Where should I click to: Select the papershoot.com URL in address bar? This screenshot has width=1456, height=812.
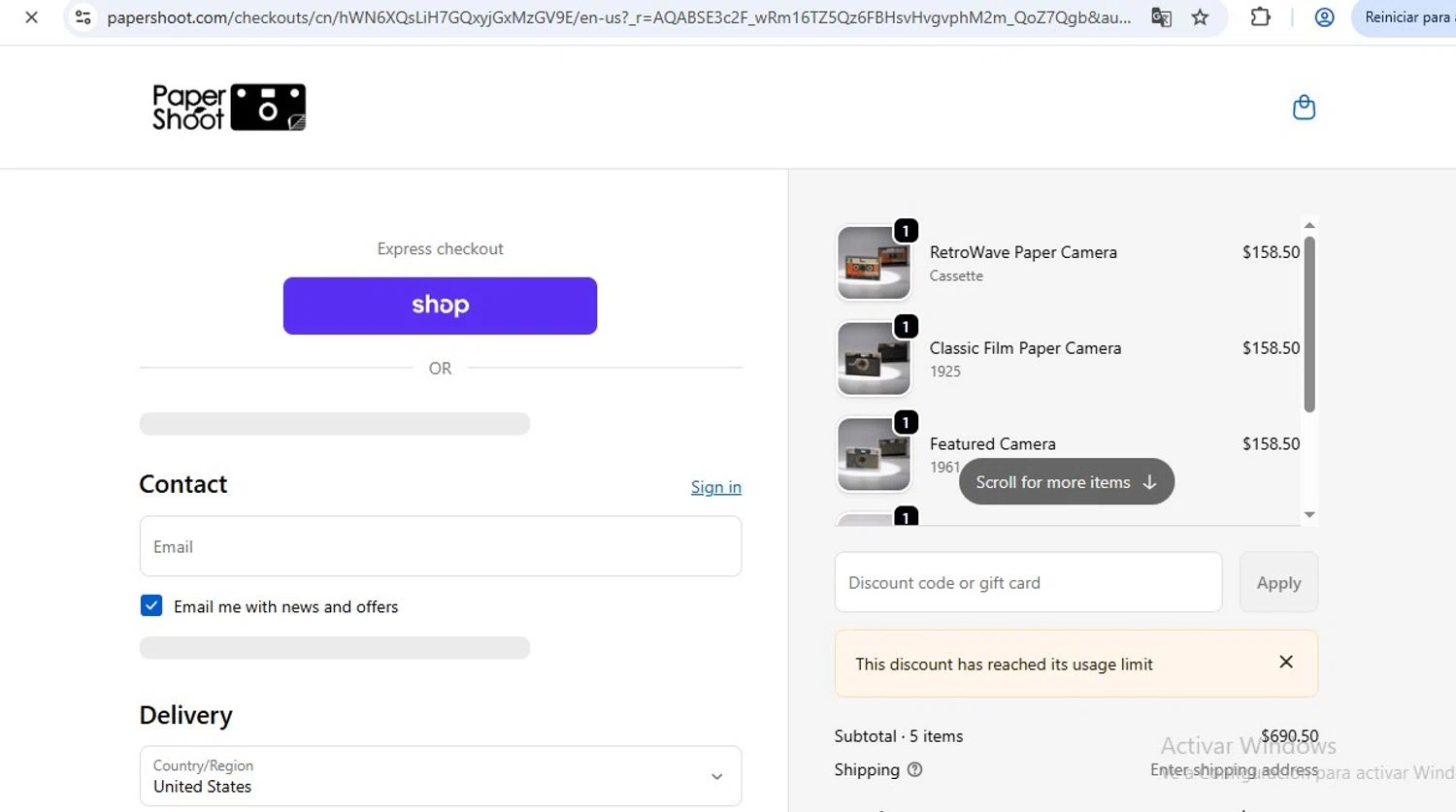(x=618, y=17)
